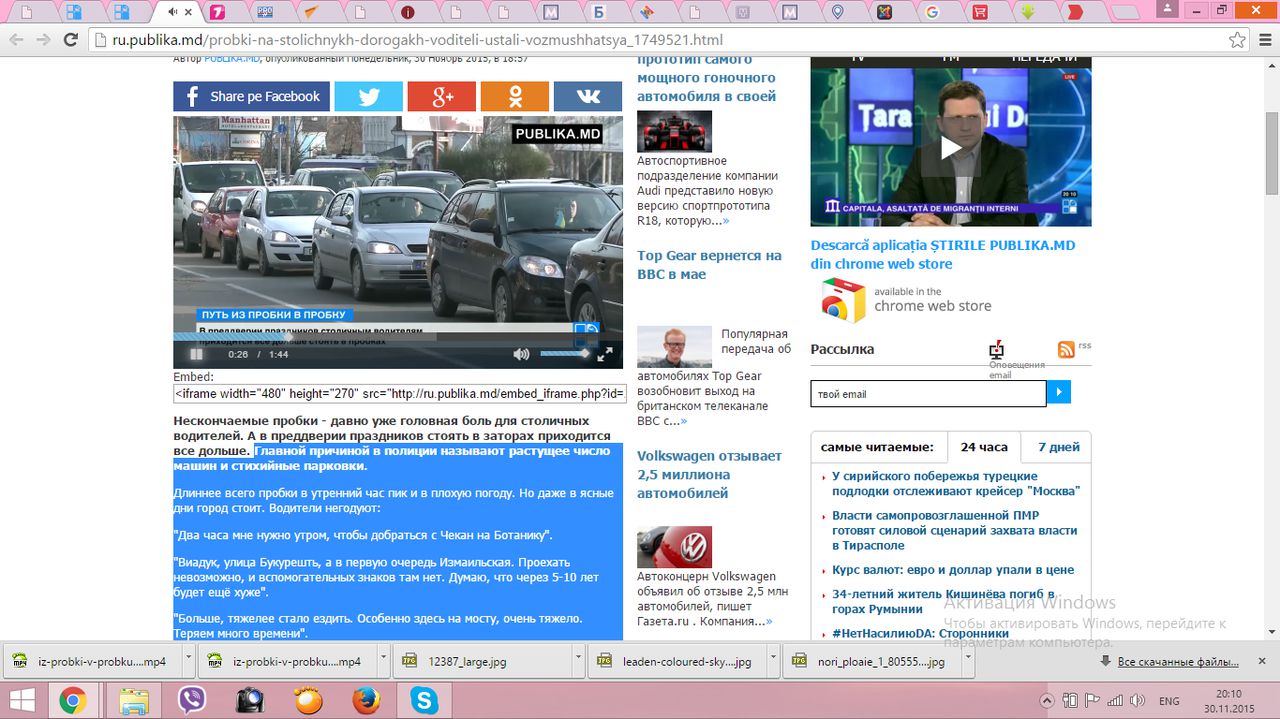Screen dimensions: 1280x719
Task: Share article on VK
Action: coord(588,96)
